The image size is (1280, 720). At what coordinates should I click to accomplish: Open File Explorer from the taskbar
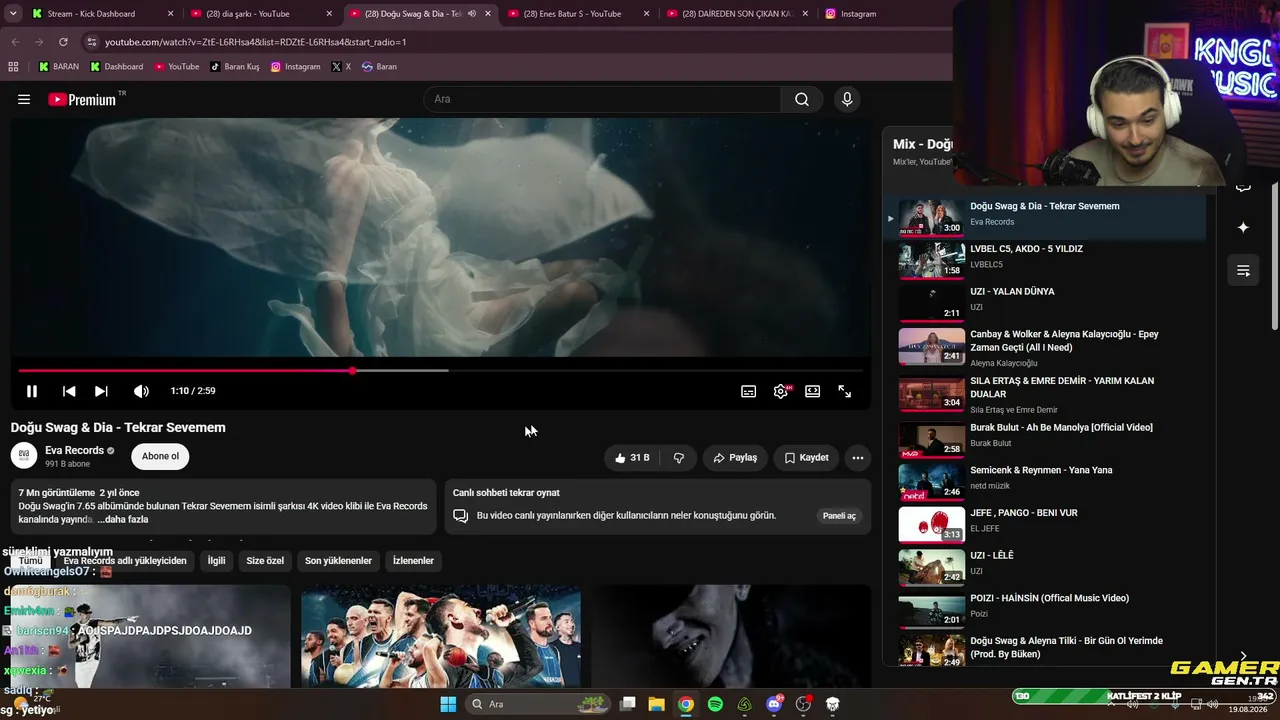point(656,704)
